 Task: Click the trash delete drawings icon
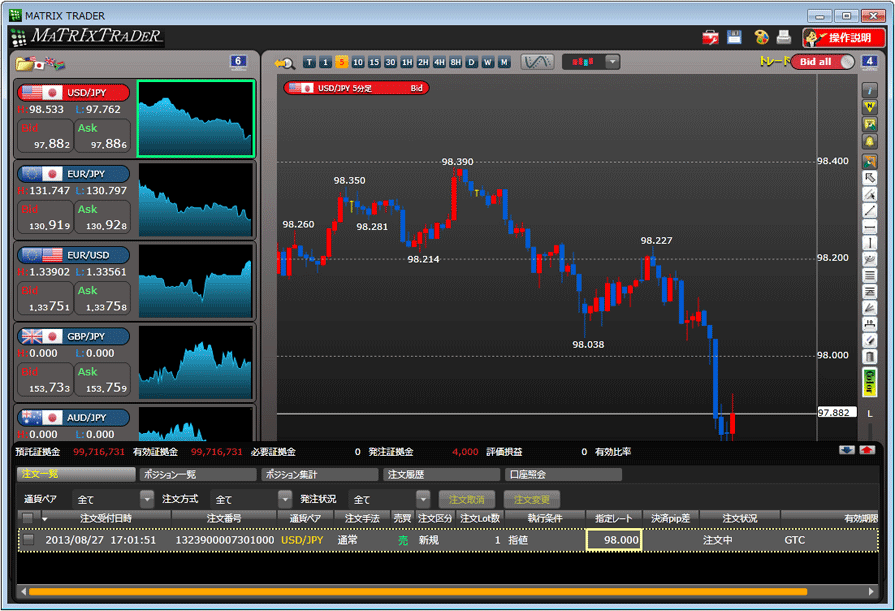pyautogui.click(x=869, y=357)
